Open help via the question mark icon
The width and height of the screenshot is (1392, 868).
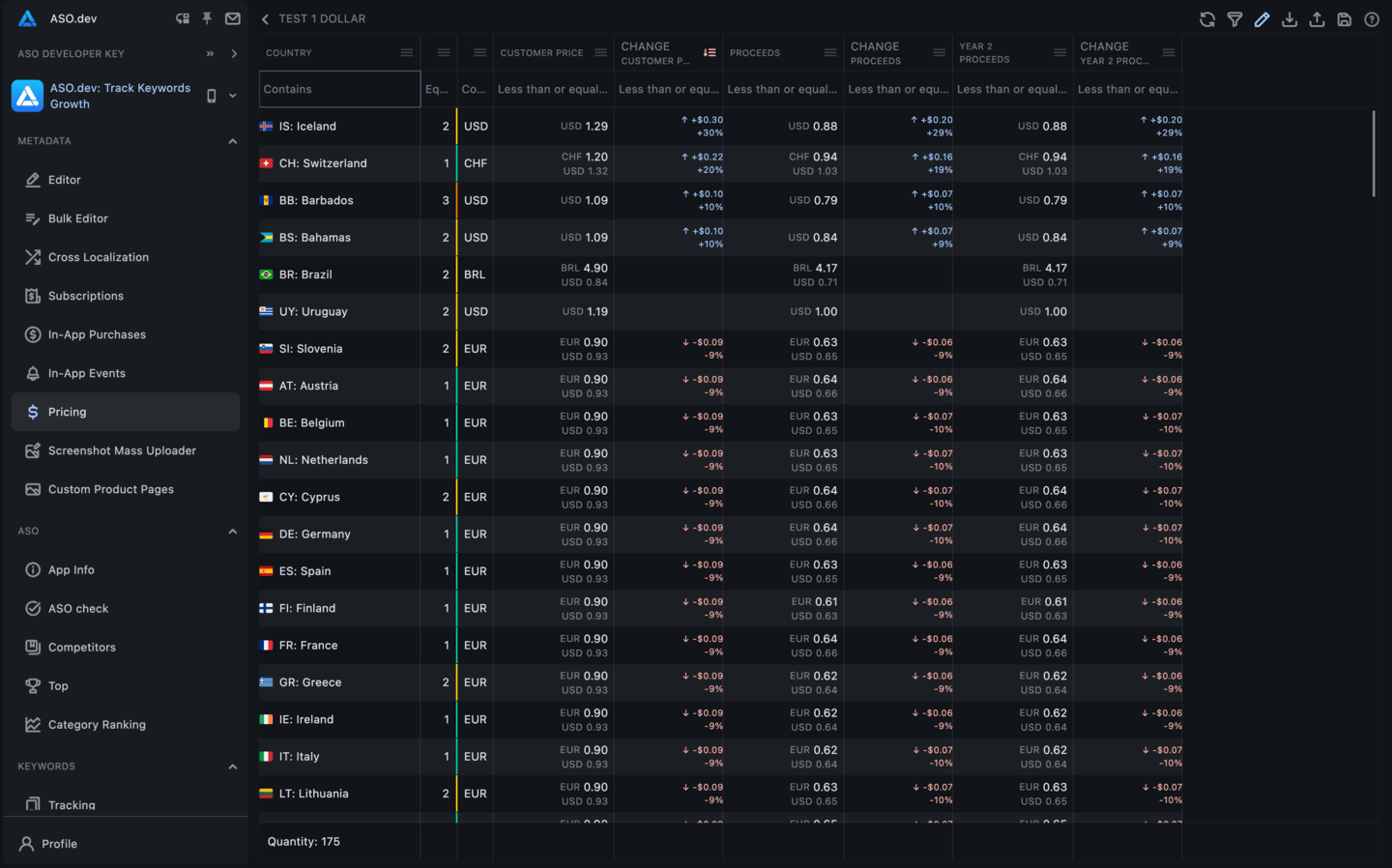(x=1372, y=18)
